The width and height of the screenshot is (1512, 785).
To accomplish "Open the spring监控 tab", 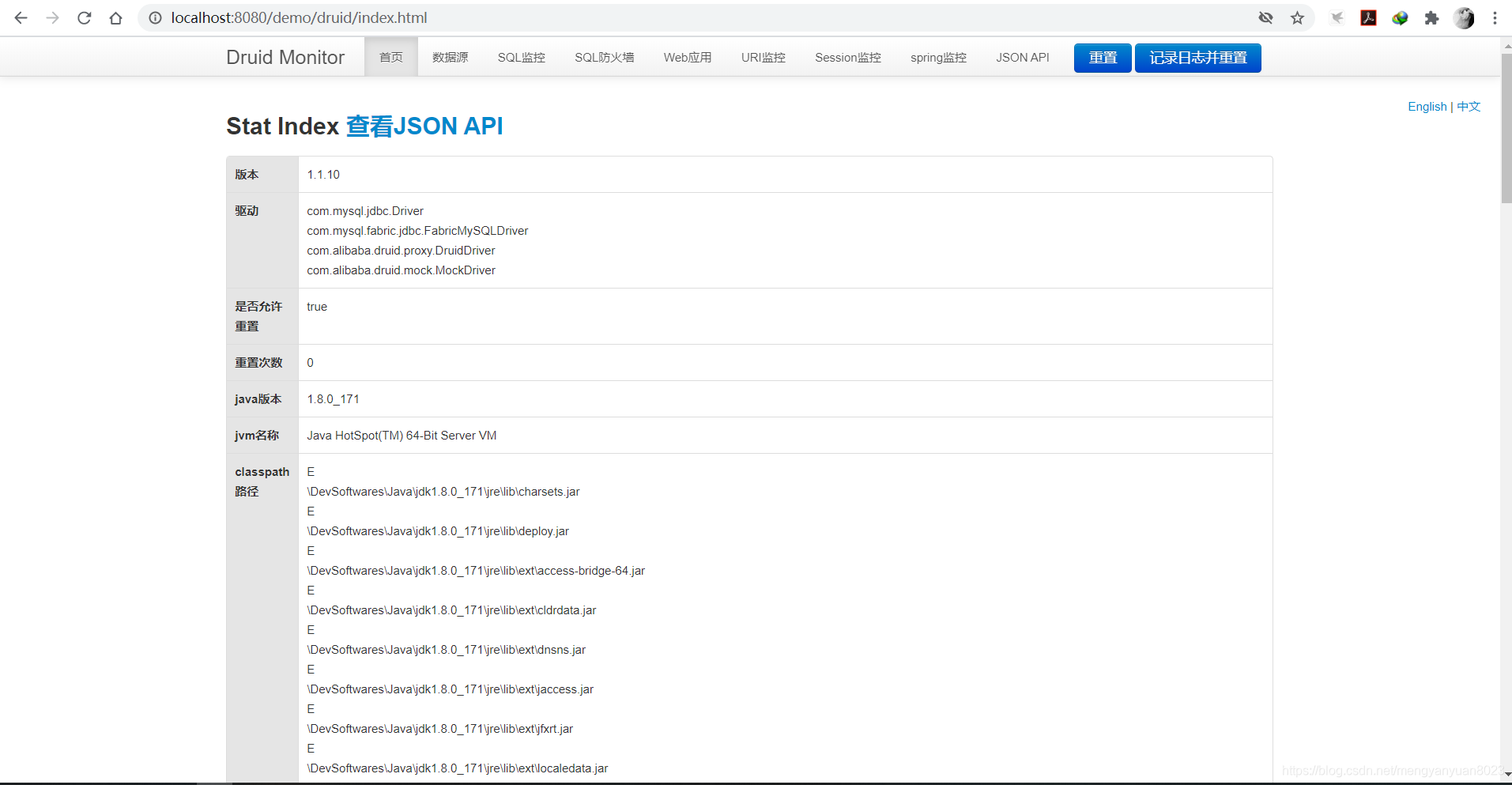I will click(x=939, y=57).
